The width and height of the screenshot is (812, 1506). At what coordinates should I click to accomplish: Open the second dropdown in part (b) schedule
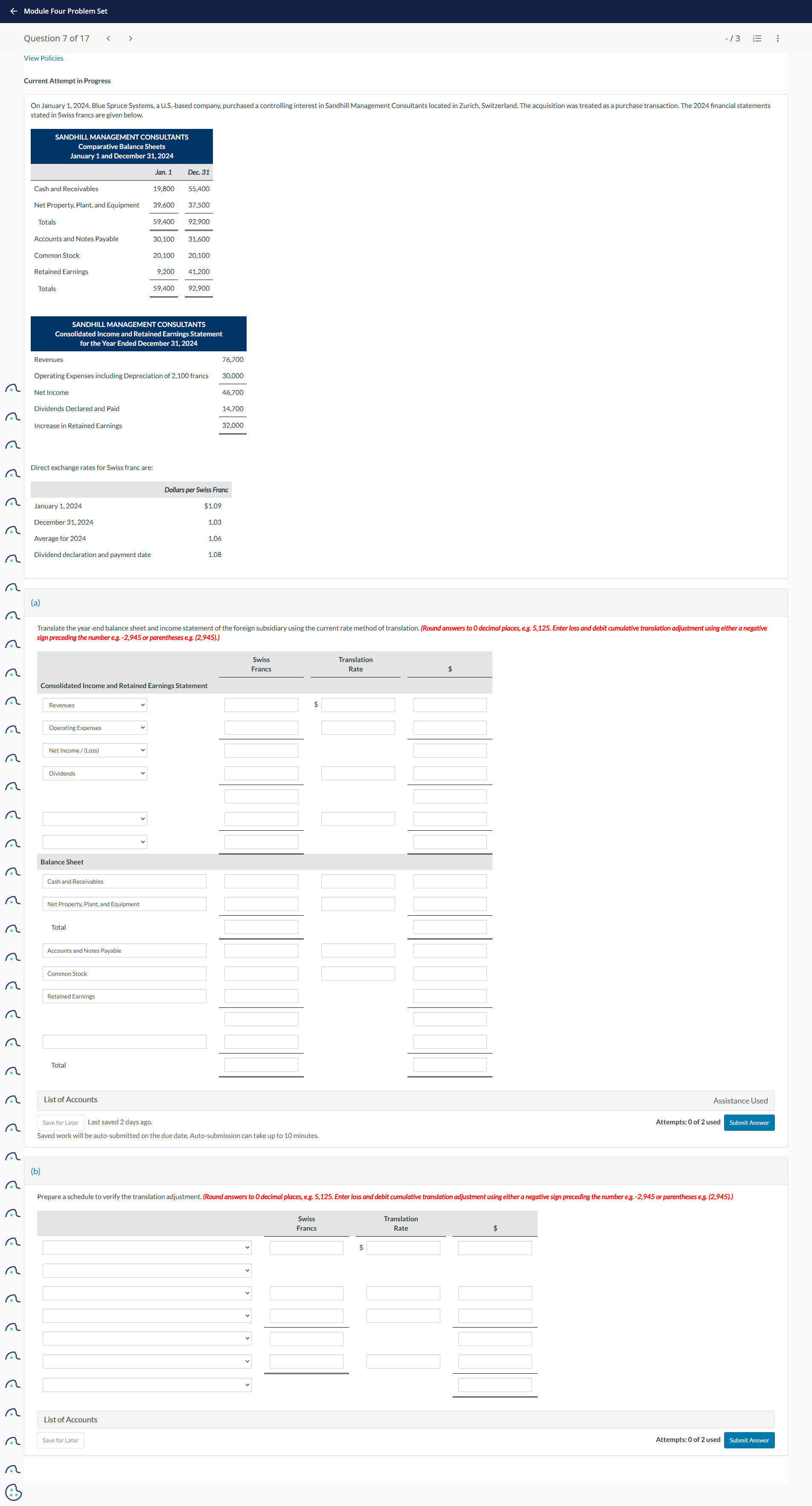coord(147,1270)
